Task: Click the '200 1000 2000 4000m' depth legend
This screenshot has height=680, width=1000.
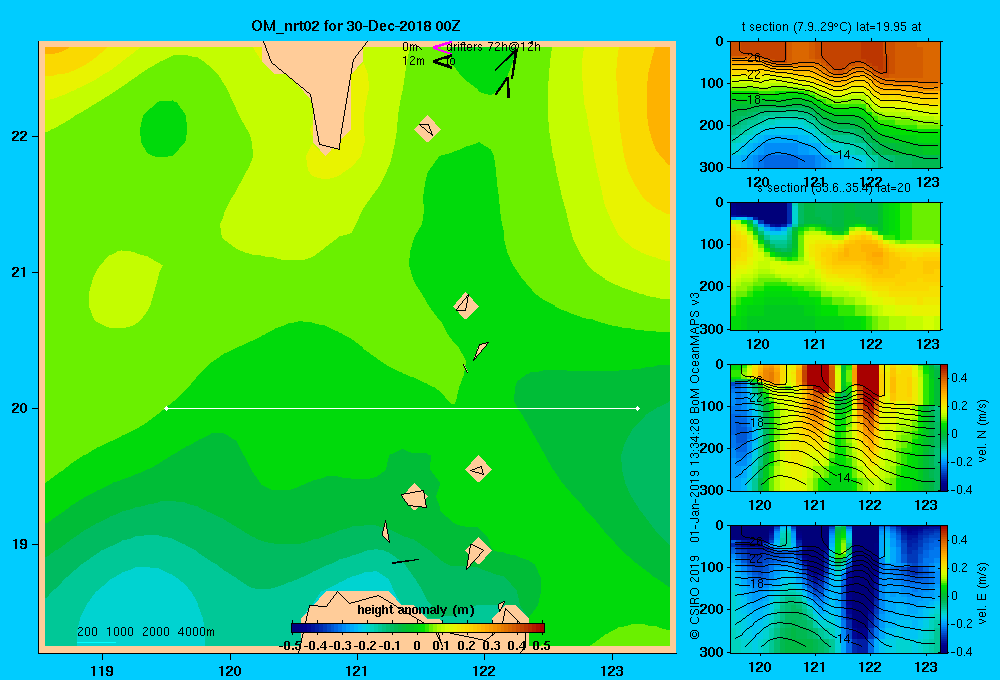Action: (146, 632)
